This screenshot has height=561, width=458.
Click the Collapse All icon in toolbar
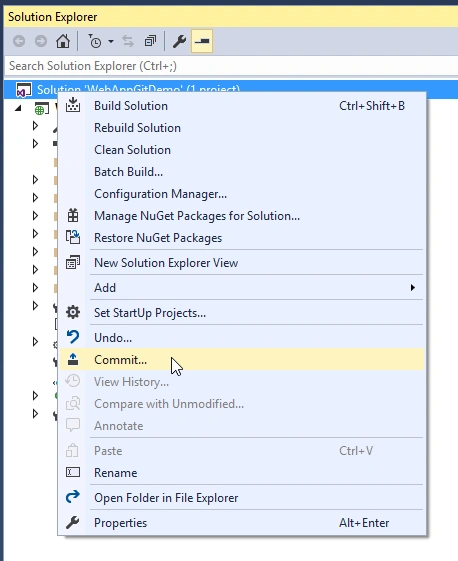(150, 42)
